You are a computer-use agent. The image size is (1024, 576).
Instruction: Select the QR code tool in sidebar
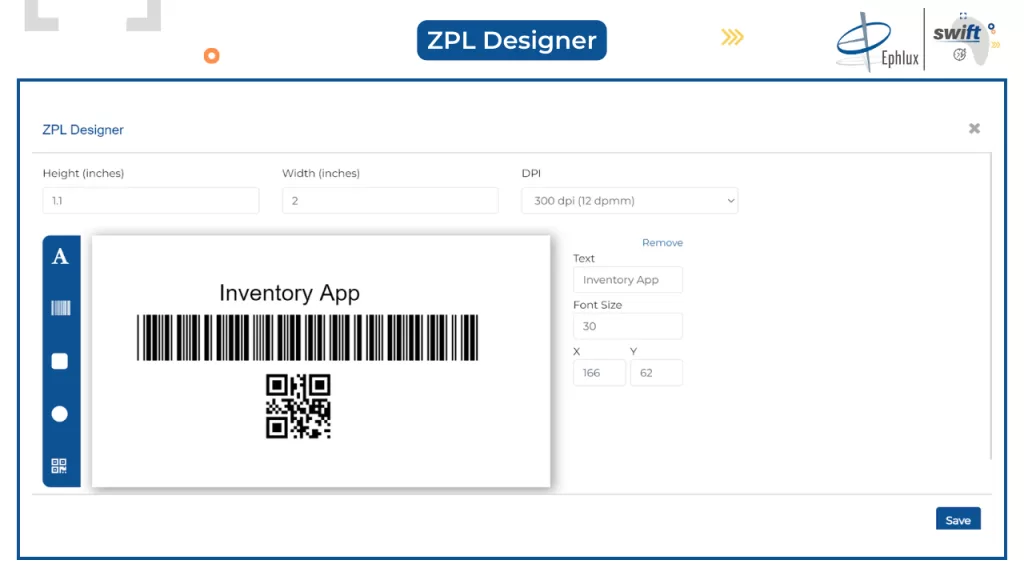tap(60, 465)
